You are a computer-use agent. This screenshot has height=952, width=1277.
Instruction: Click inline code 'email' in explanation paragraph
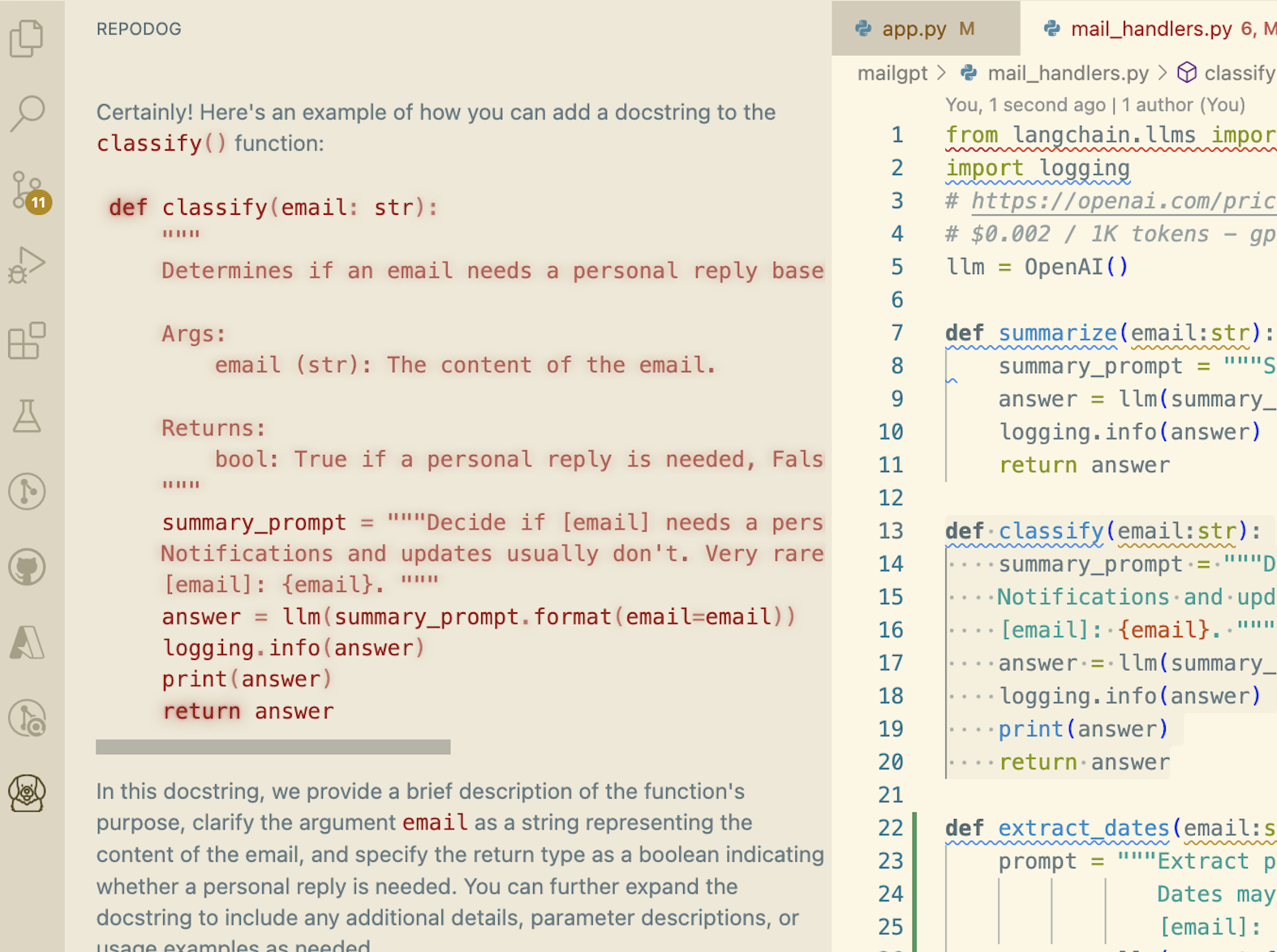(x=435, y=822)
